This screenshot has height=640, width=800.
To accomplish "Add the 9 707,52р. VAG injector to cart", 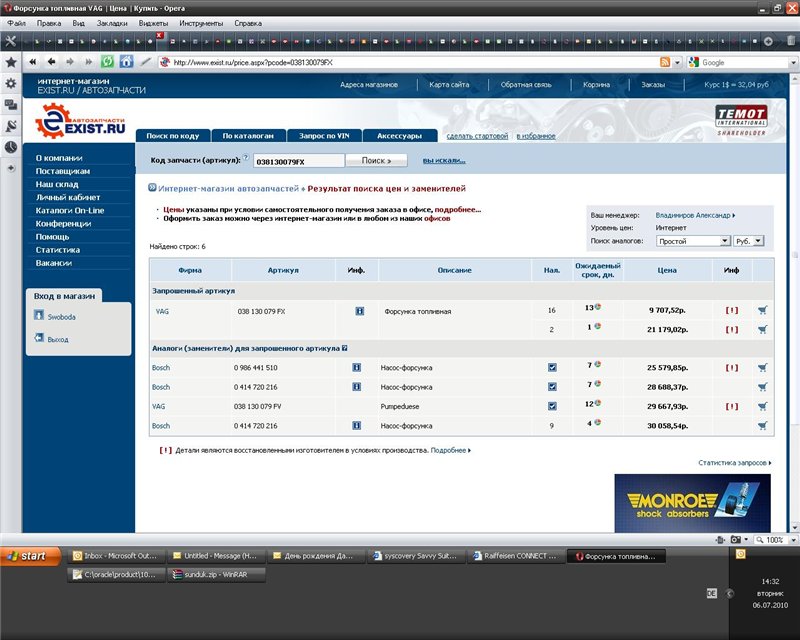I will click(762, 311).
